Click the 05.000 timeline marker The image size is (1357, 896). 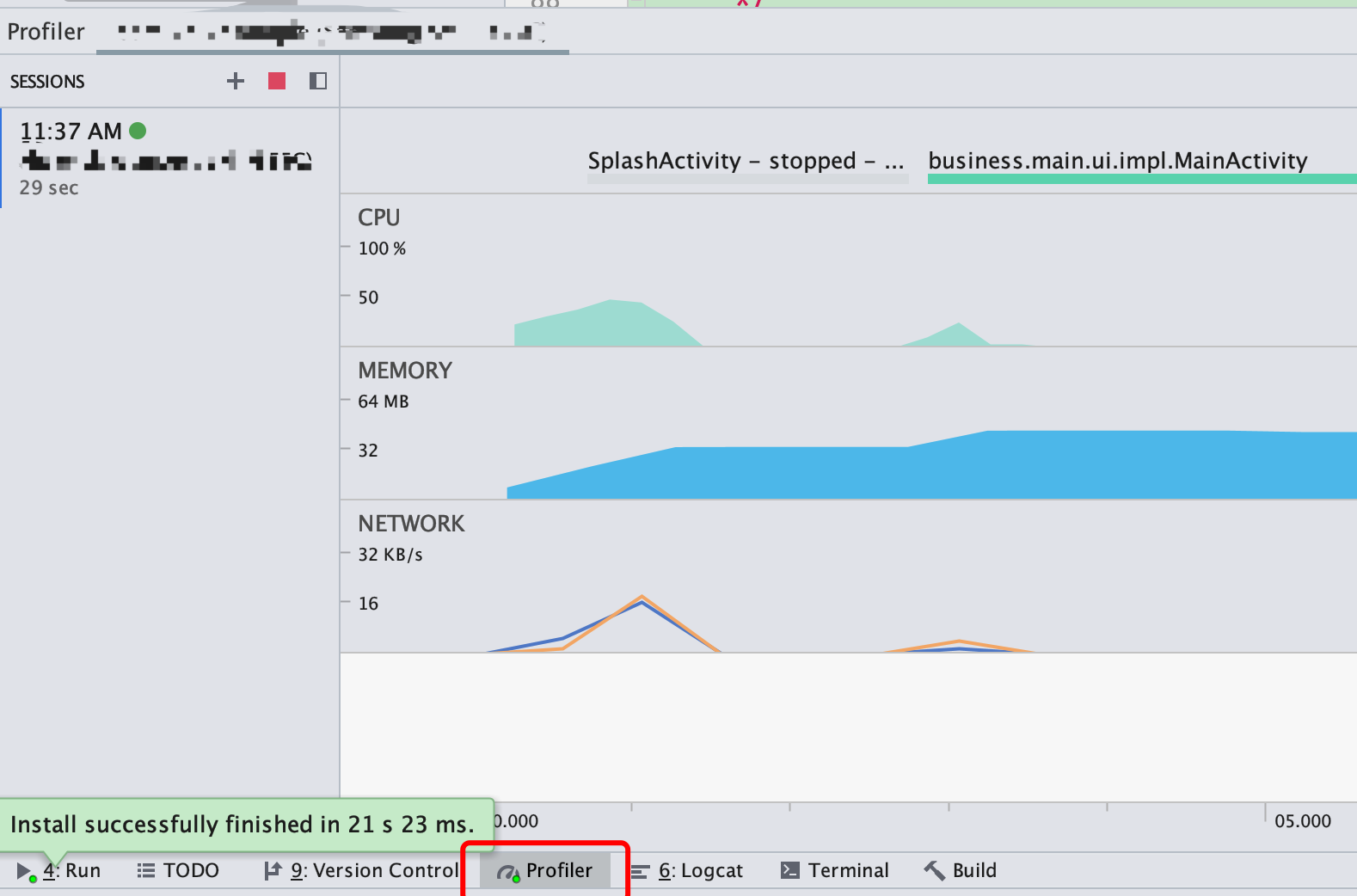pyautogui.click(x=1302, y=821)
